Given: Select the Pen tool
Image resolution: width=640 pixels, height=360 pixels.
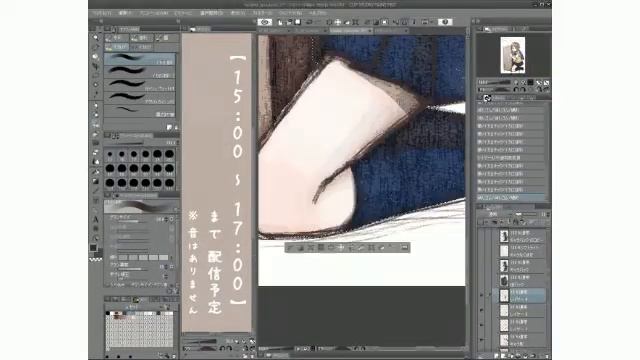Looking at the screenshot, I should [x=96, y=105].
